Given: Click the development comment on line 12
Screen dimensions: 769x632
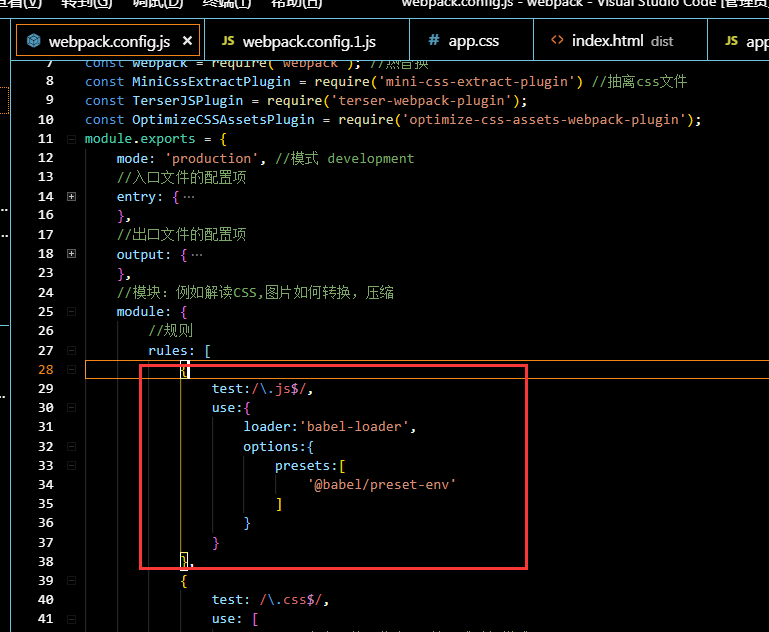Looking at the screenshot, I should (x=370, y=158).
